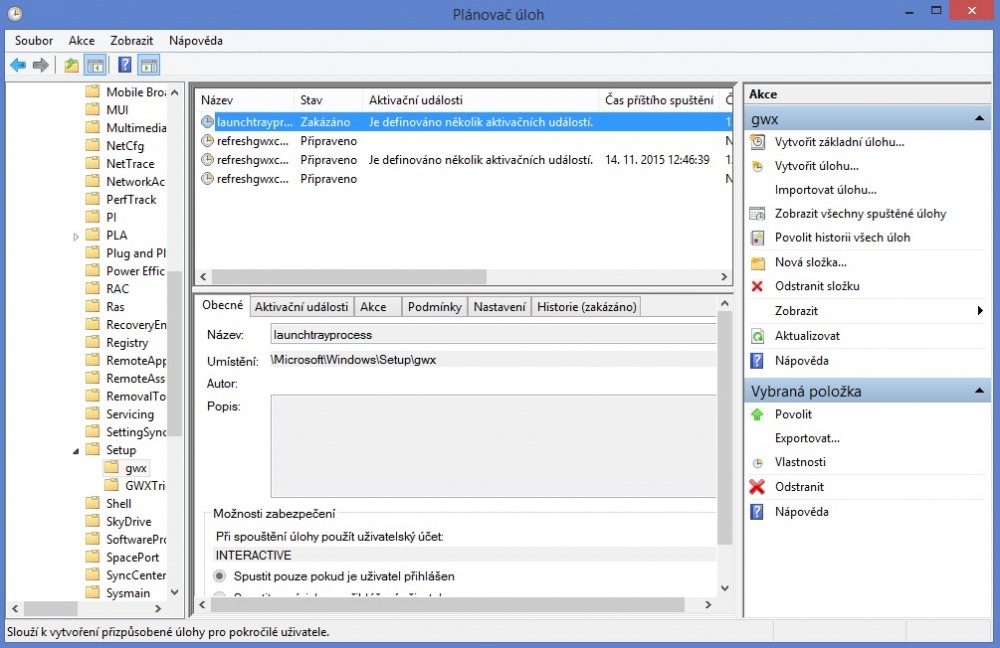Image resolution: width=1000 pixels, height=648 pixels.
Task: Collapse the Setup tree folder
Action: point(76,450)
